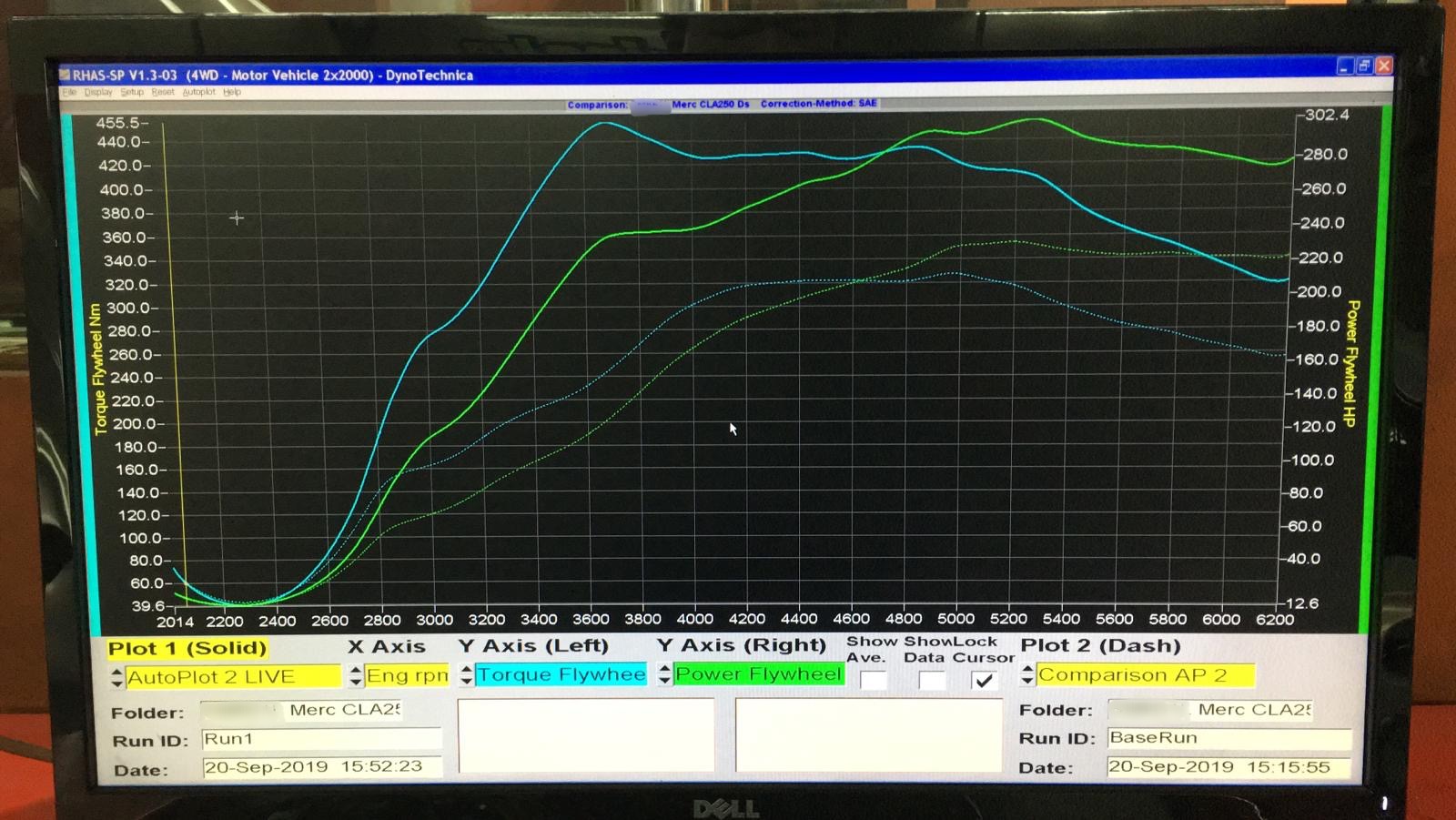The height and width of the screenshot is (820, 1456).
Task: Uncheck the Lock Cursor checkbox
Action: tap(984, 680)
